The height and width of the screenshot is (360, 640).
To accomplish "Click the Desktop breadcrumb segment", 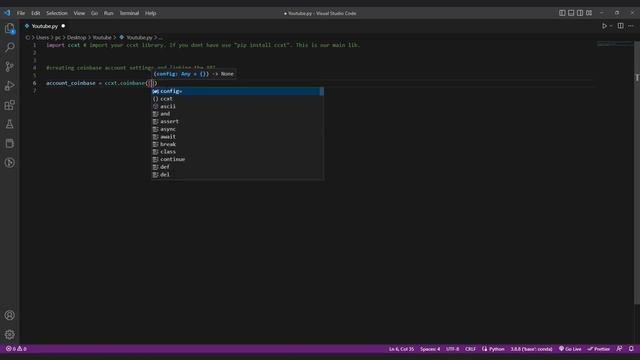I will click(76, 37).
